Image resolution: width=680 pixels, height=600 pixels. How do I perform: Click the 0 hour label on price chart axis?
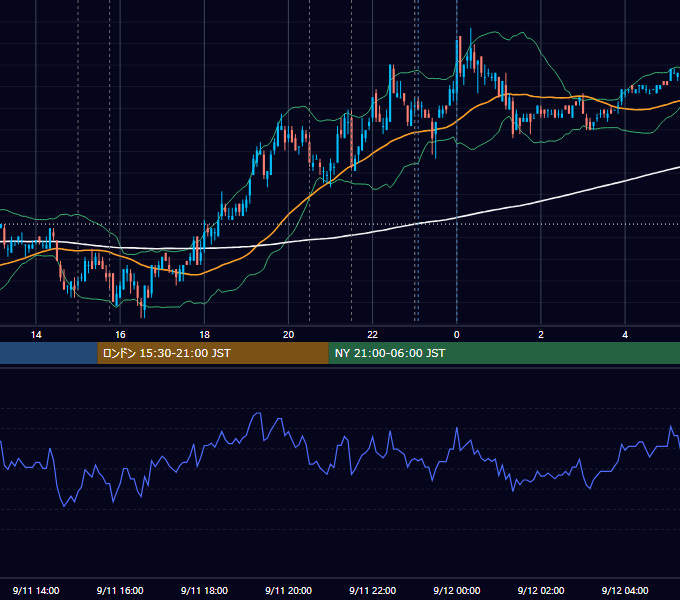[x=457, y=335]
